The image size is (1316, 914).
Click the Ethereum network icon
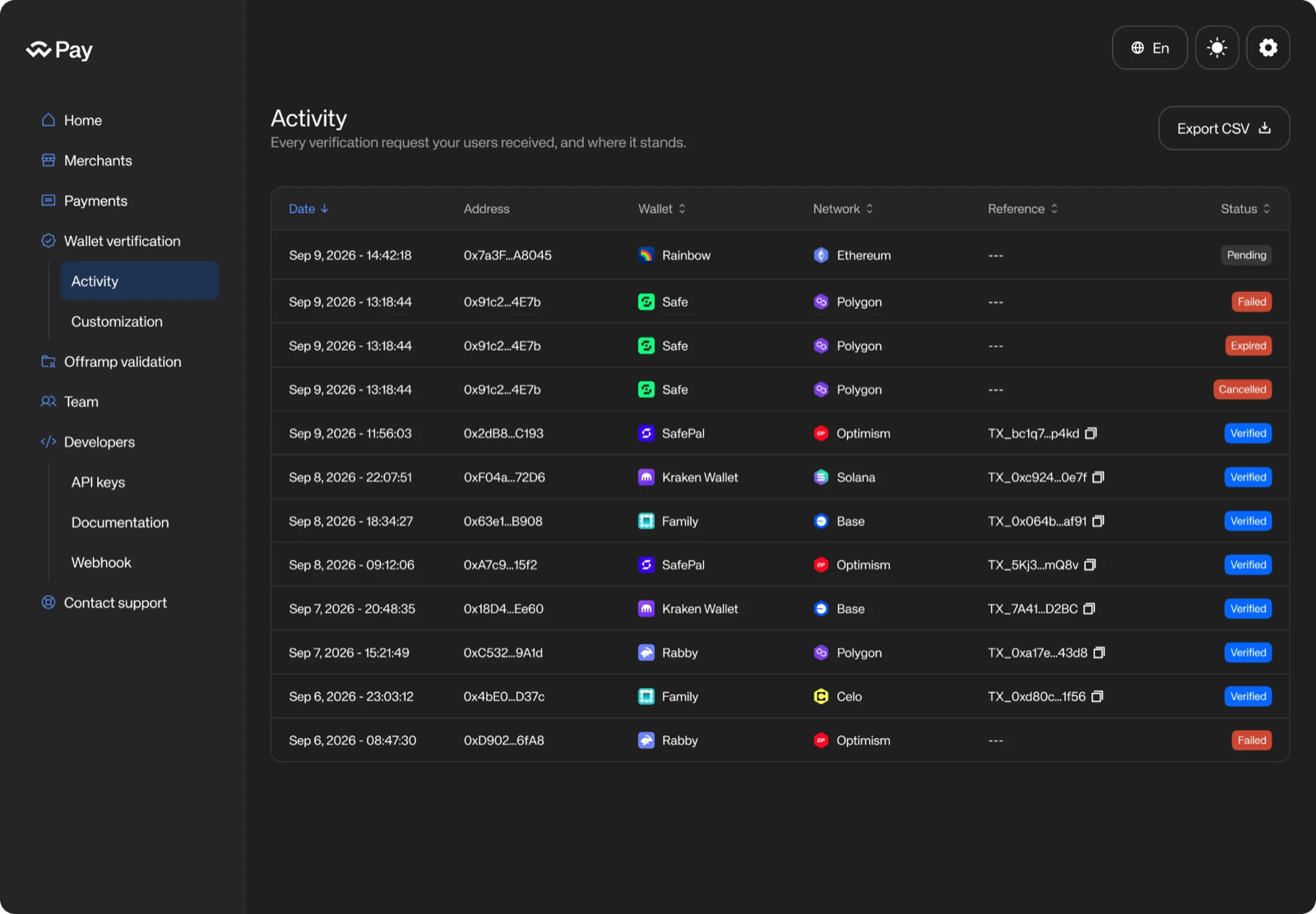(x=821, y=255)
